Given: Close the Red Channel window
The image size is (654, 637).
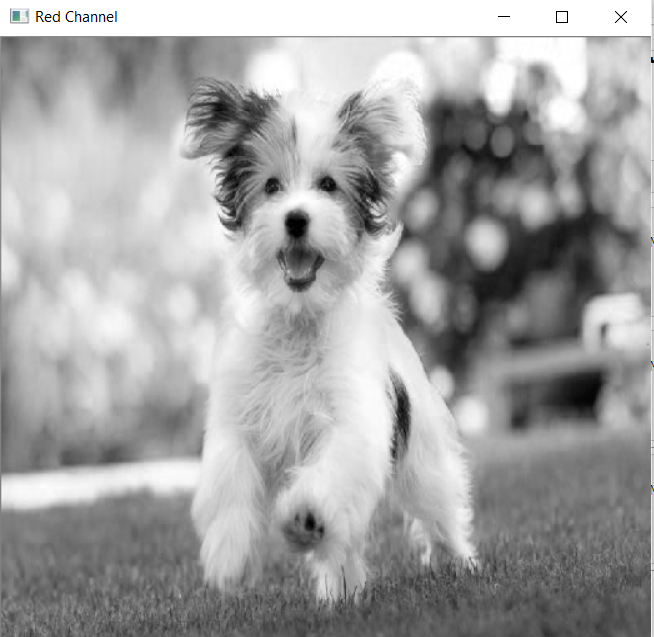Looking at the screenshot, I should tap(621, 17).
